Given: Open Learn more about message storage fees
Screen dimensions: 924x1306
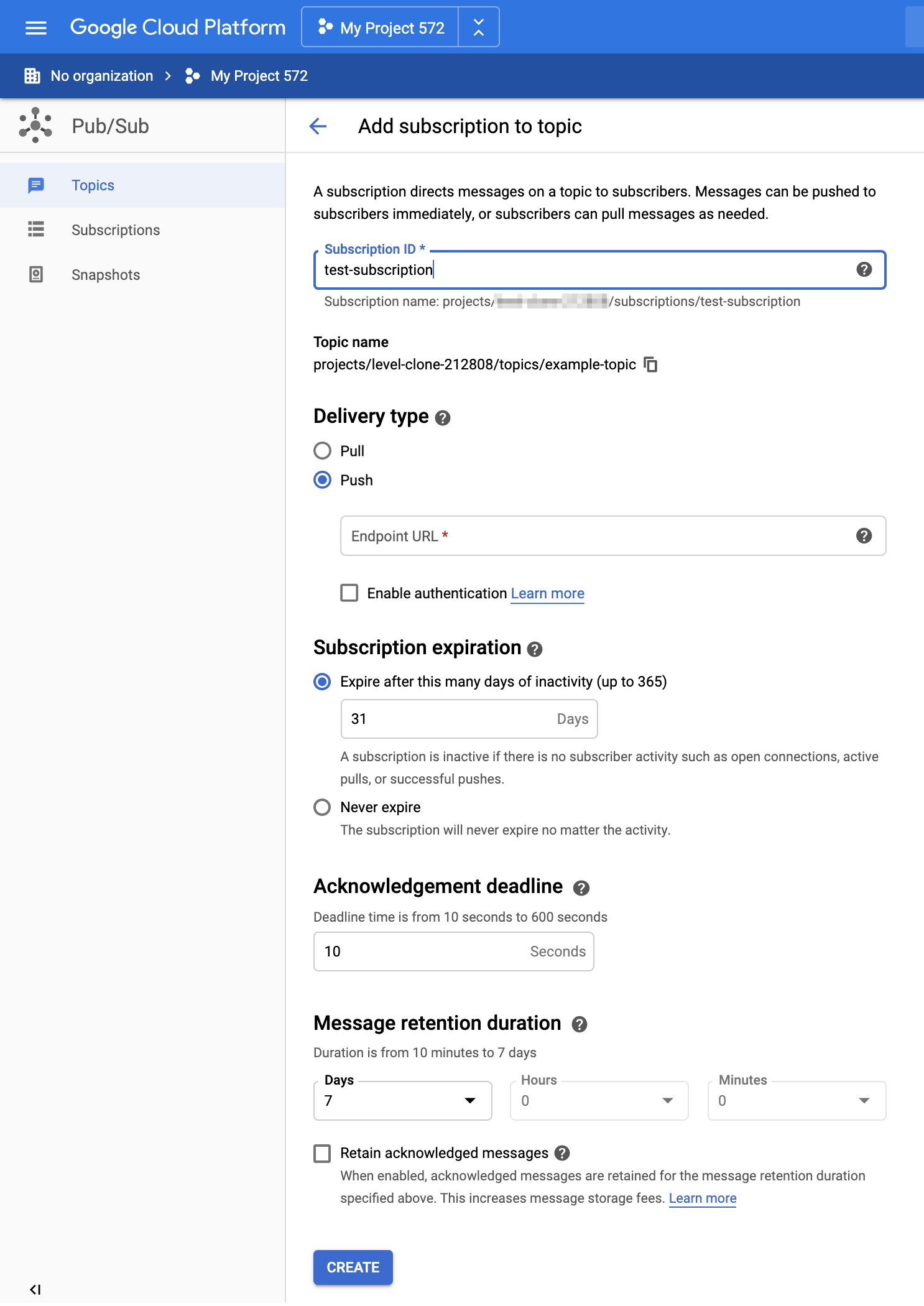Looking at the screenshot, I should (x=703, y=1198).
